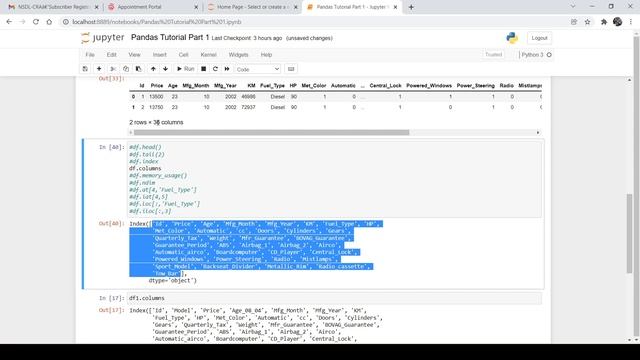Open browser extensions puzzle icon
Image resolution: width=640 pixels, height=360 pixels.
point(604,22)
